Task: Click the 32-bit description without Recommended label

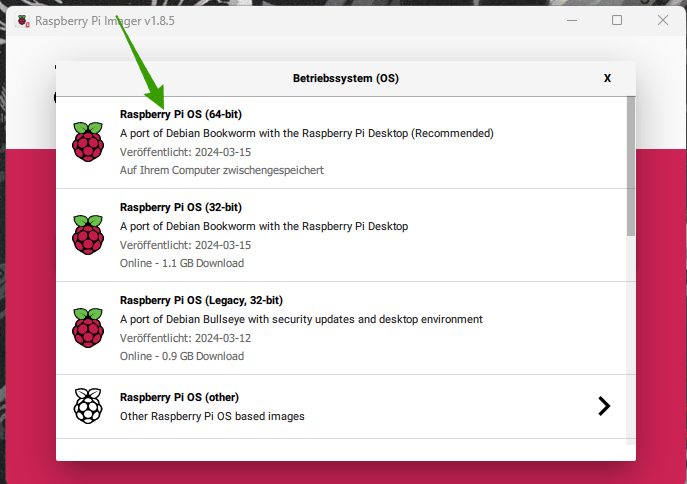Action: (264, 226)
